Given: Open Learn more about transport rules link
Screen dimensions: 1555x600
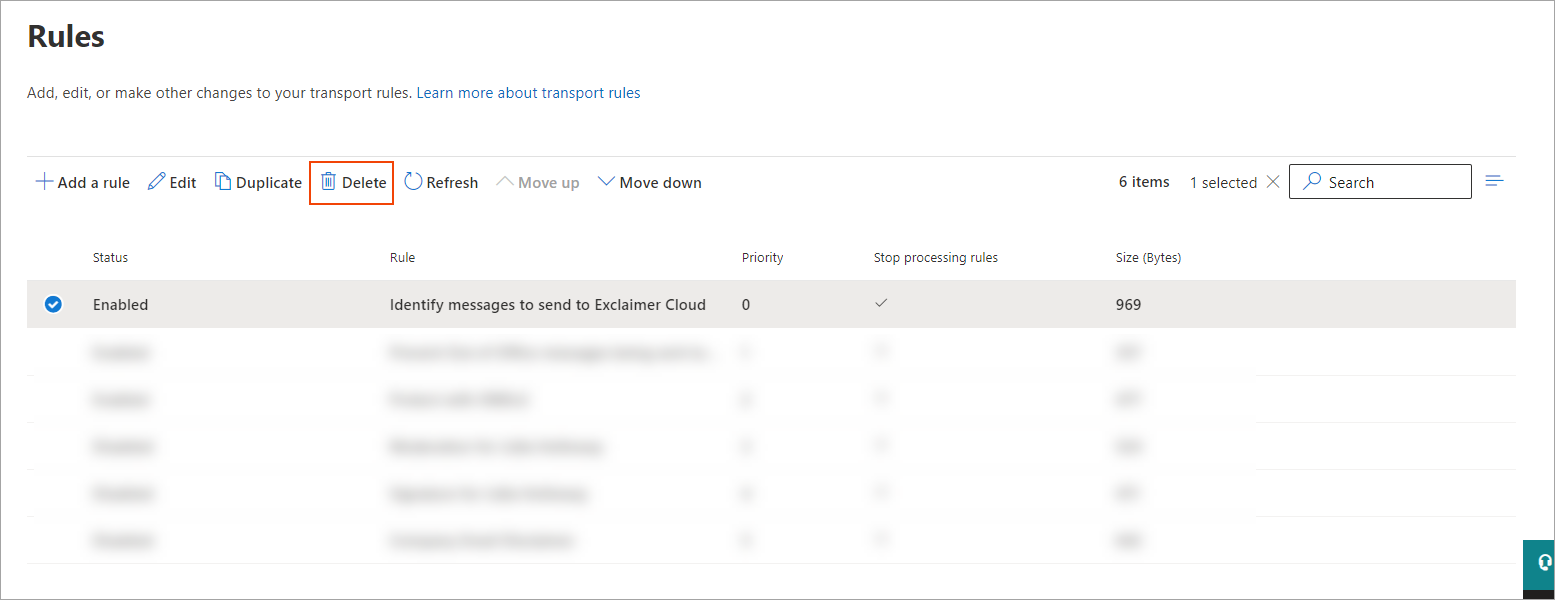Looking at the screenshot, I should point(528,93).
